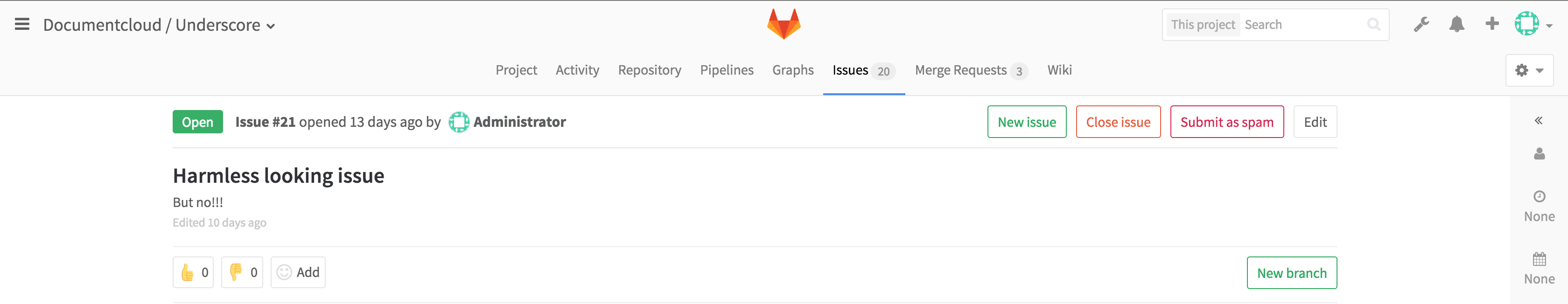The width and height of the screenshot is (1568, 304).
Task: Open the navigation hamburger menu
Action: pyautogui.click(x=22, y=24)
